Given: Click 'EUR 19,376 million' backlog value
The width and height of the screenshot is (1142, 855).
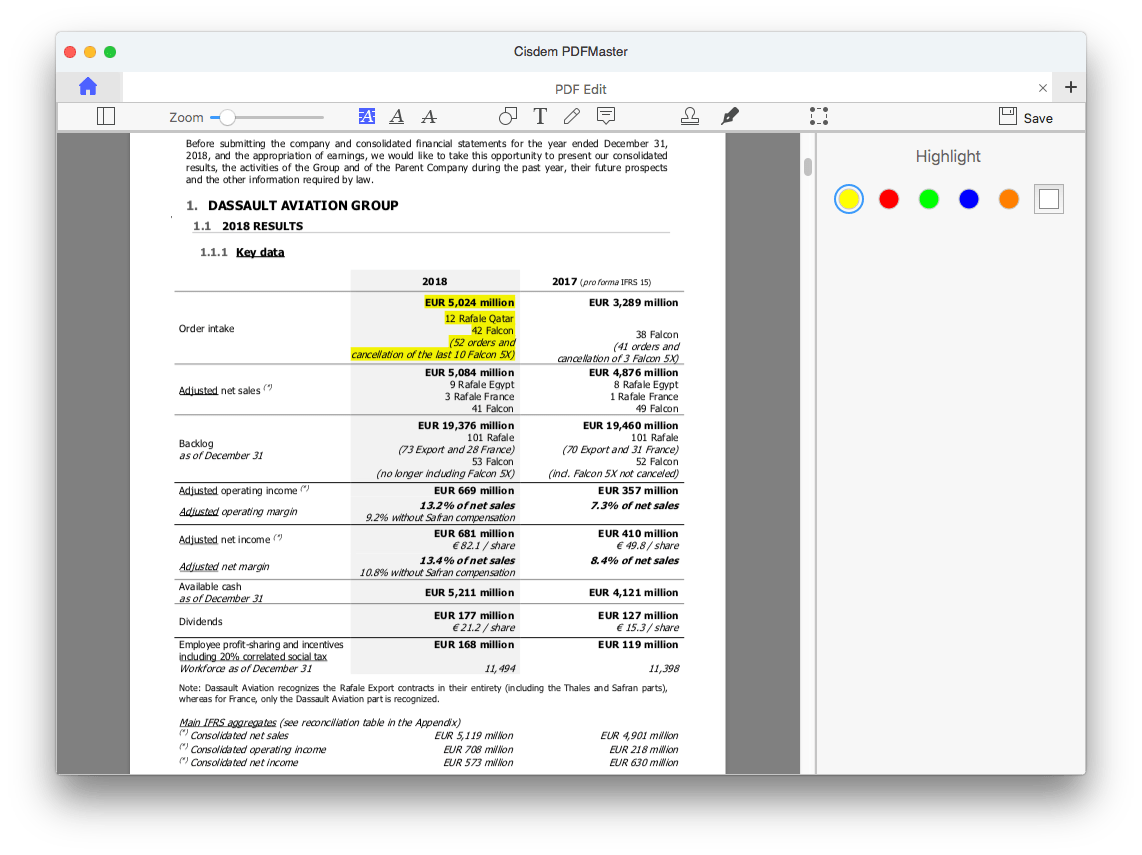Looking at the screenshot, I should (466, 425).
